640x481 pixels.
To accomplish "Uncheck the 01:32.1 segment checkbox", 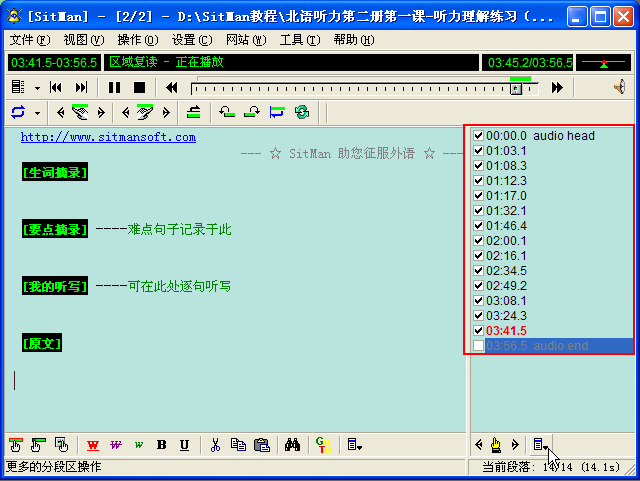I will click(x=478, y=211).
